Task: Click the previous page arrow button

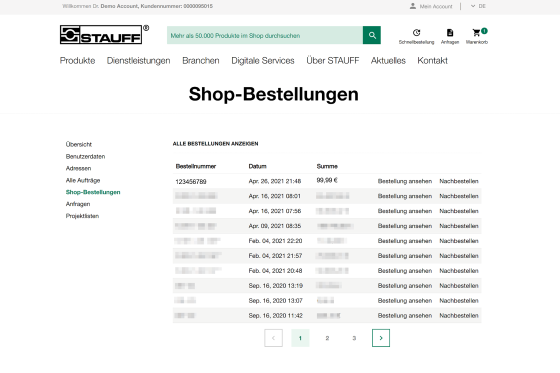Action: point(273,338)
